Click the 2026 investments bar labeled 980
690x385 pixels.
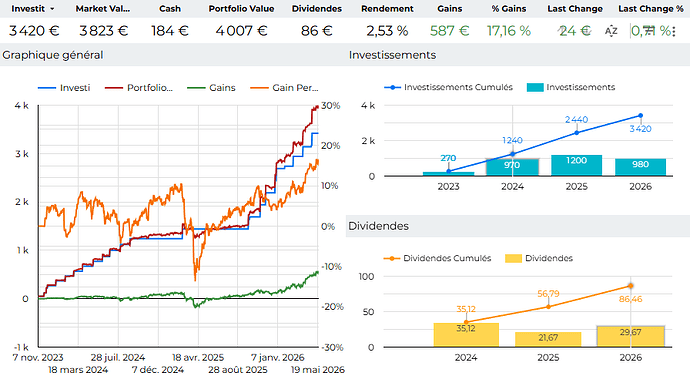pyautogui.click(x=641, y=167)
